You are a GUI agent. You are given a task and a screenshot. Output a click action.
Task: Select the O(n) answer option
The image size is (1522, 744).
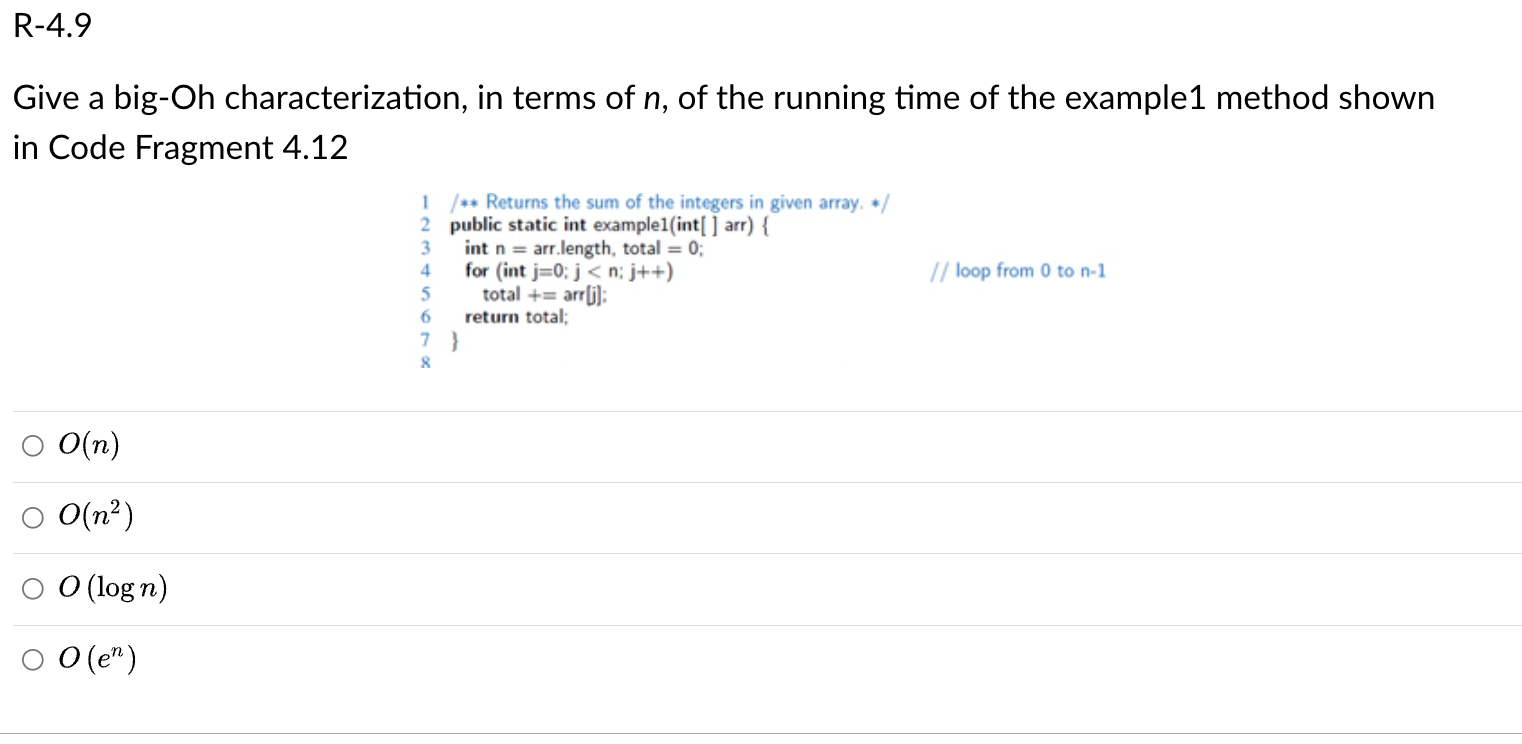[32, 445]
